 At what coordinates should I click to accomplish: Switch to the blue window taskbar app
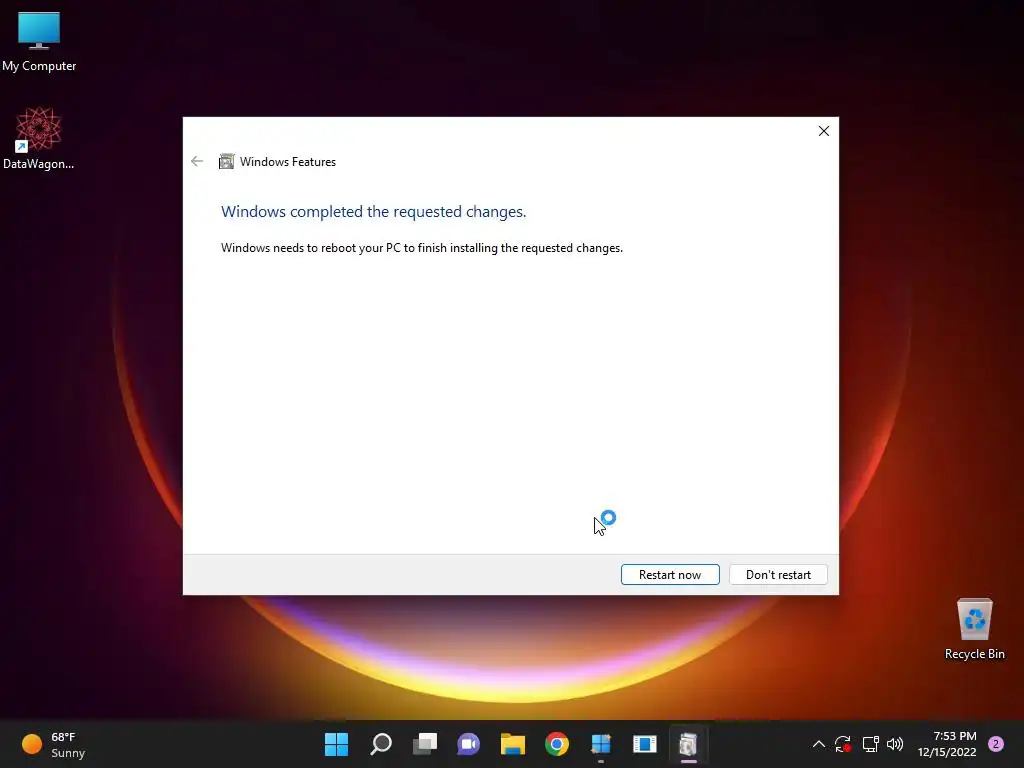pyautogui.click(x=645, y=744)
